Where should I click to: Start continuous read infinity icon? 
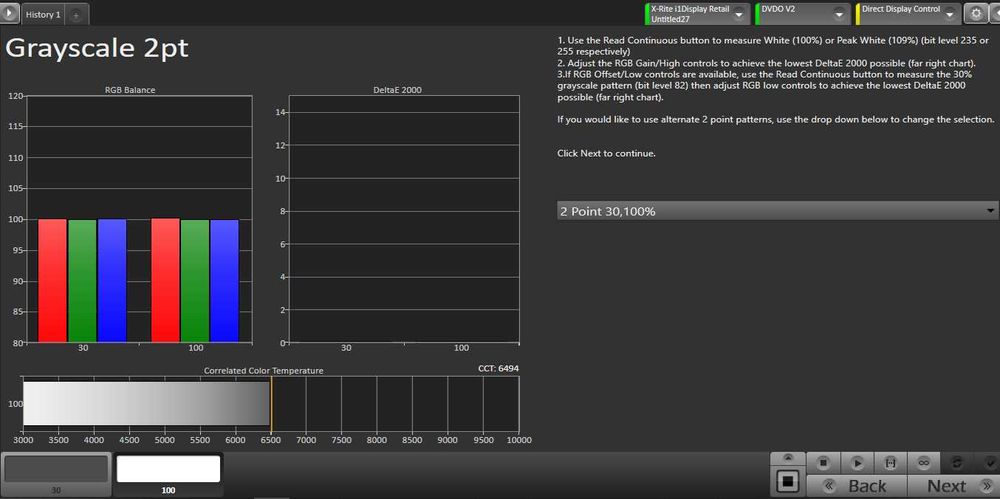[923, 463]
